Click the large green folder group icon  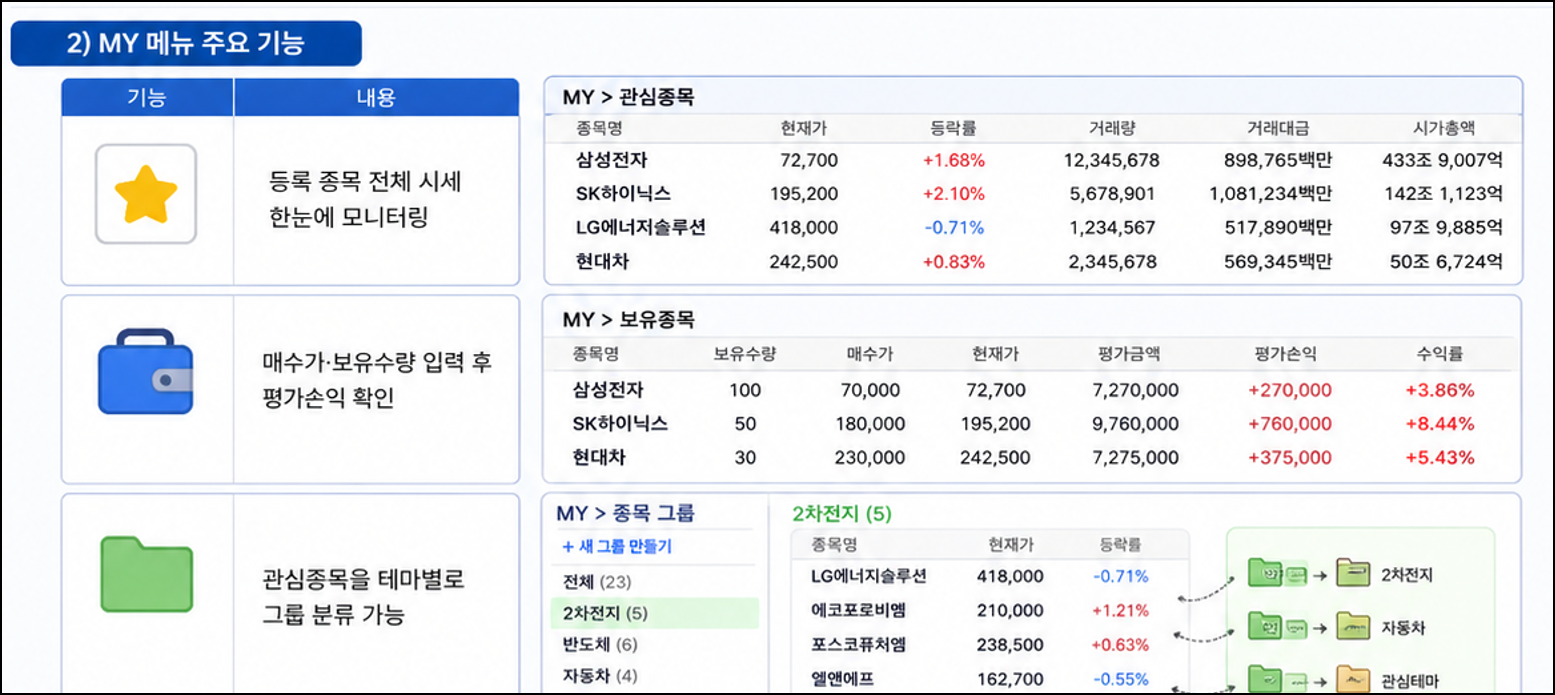click(x=146, y=574)
